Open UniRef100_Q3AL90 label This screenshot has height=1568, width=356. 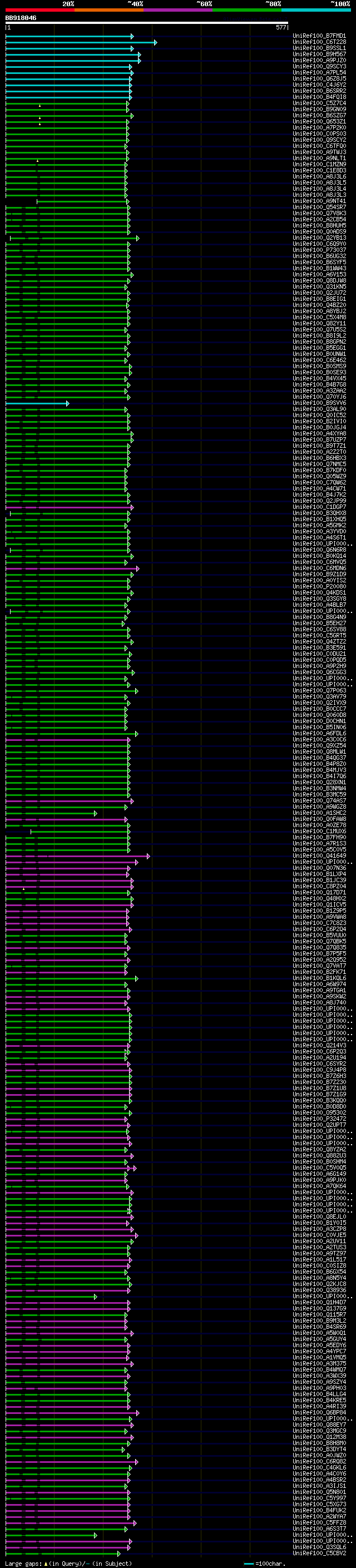tap(319, 409)
